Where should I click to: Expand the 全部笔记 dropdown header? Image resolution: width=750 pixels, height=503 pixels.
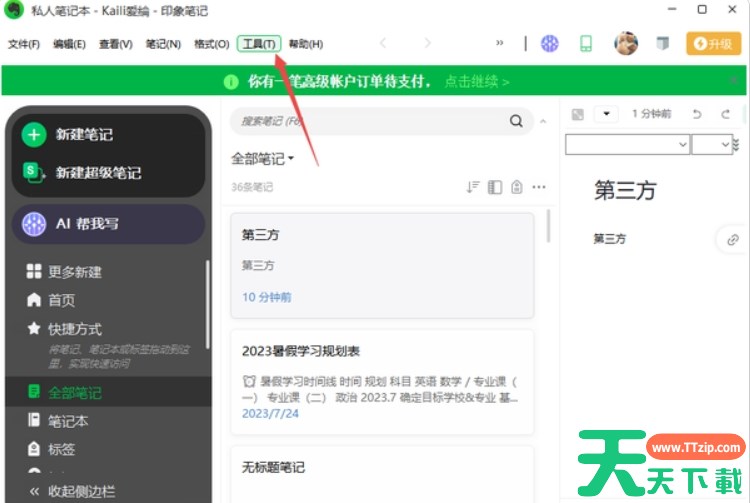pos(263,158)
